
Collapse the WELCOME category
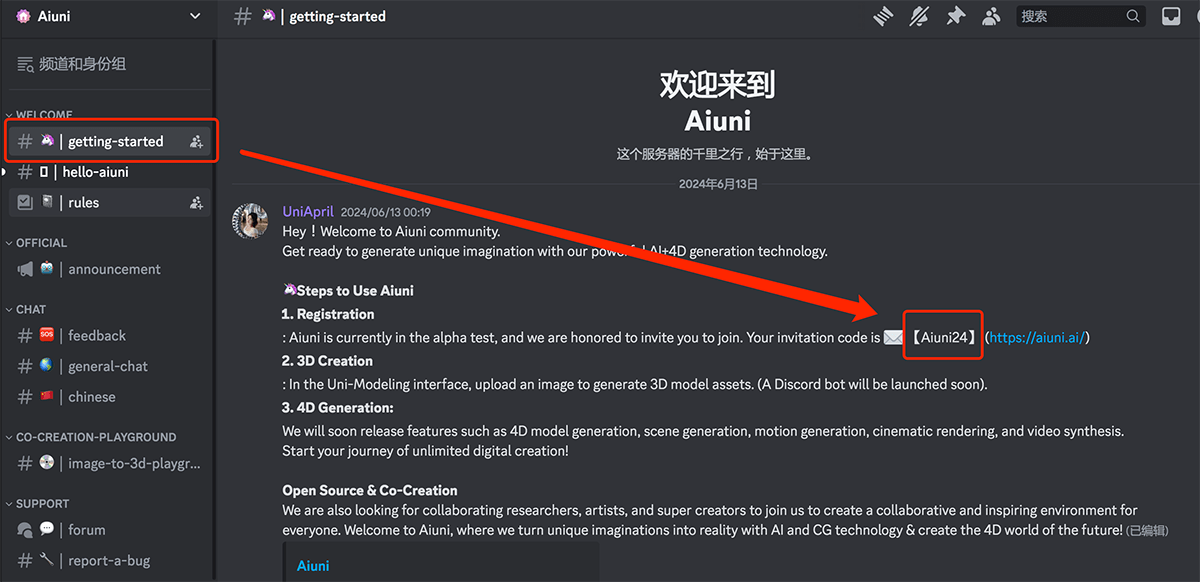click(x=44, y=115)
